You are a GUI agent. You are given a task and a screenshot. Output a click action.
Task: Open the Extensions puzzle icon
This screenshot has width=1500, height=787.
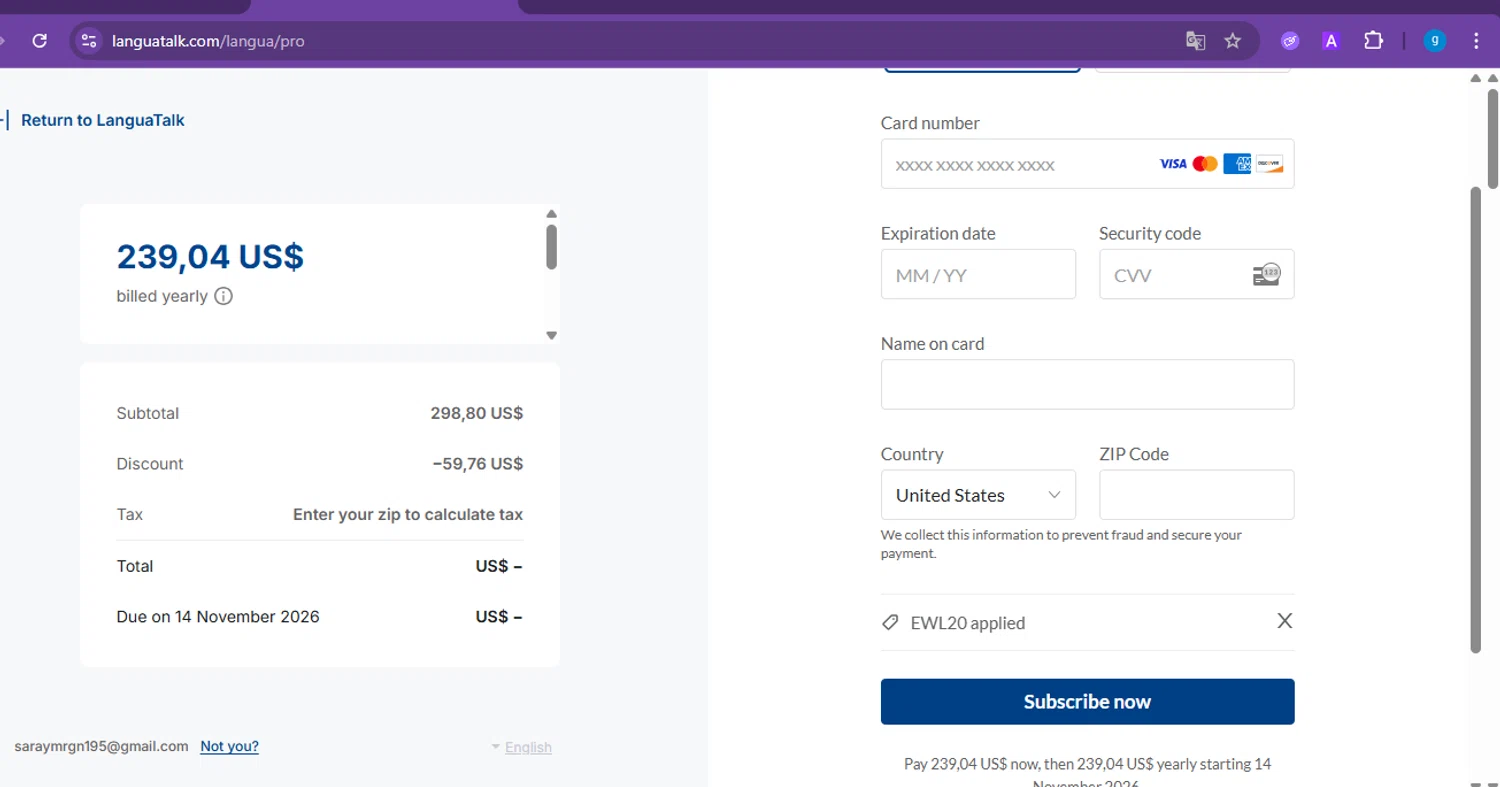point(1373,41)
